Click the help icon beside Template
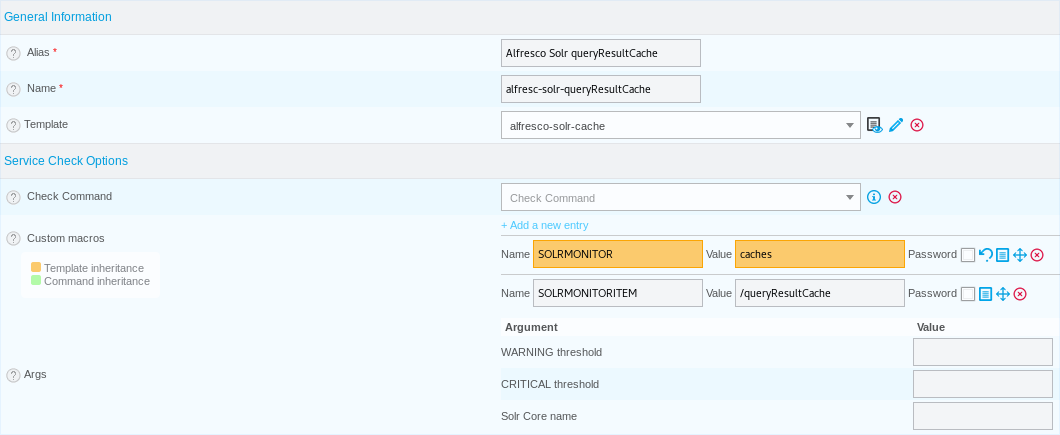 point(14,125)
